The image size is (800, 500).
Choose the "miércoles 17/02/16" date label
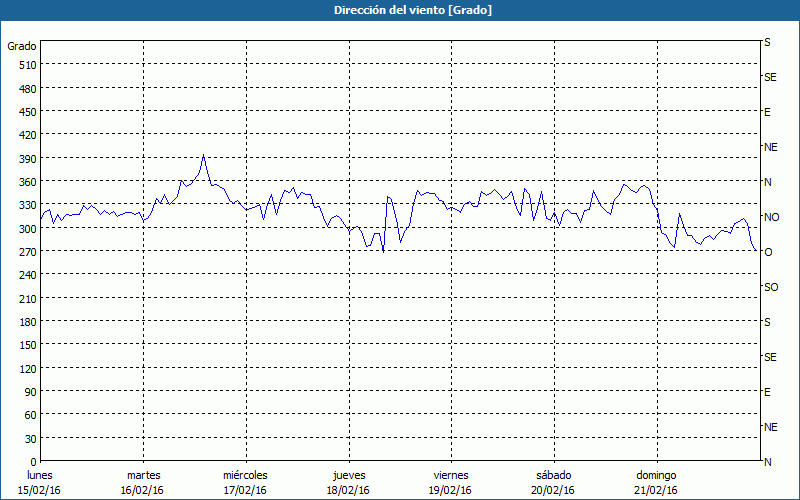[245, 482]
